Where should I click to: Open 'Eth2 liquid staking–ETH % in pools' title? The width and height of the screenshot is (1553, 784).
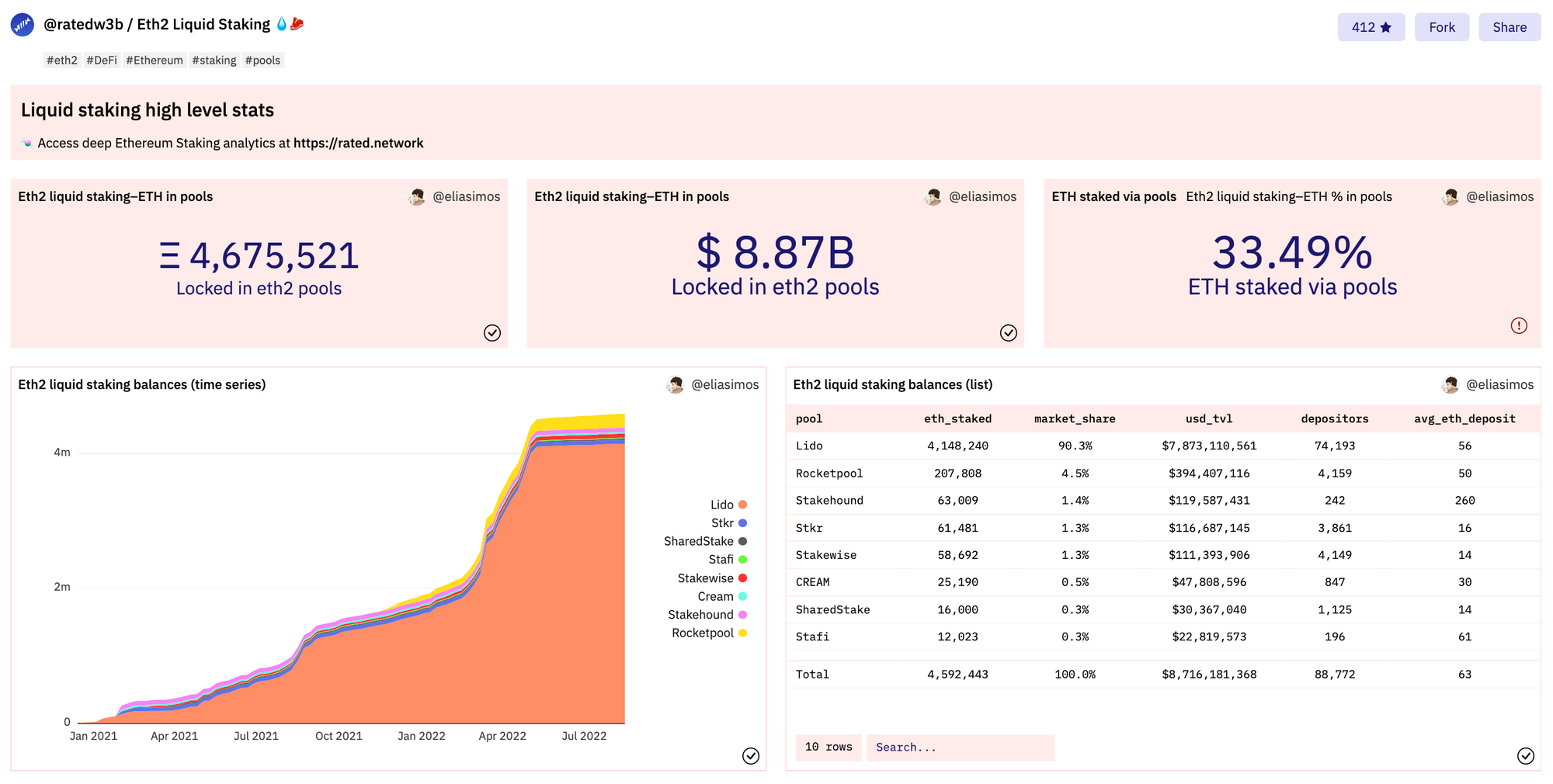1289,197
